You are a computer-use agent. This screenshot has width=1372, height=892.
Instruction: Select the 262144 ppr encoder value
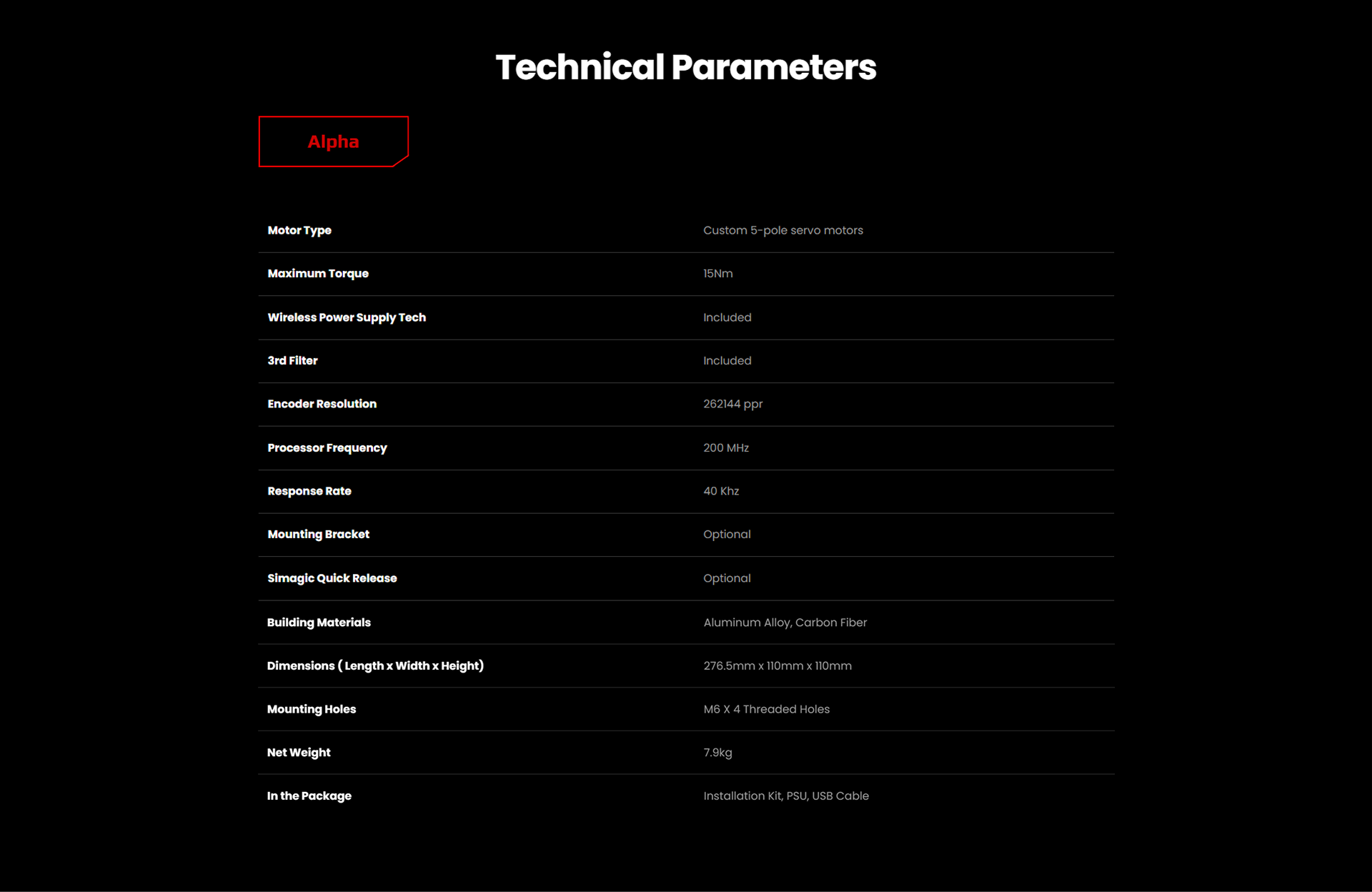coord(732,404)
